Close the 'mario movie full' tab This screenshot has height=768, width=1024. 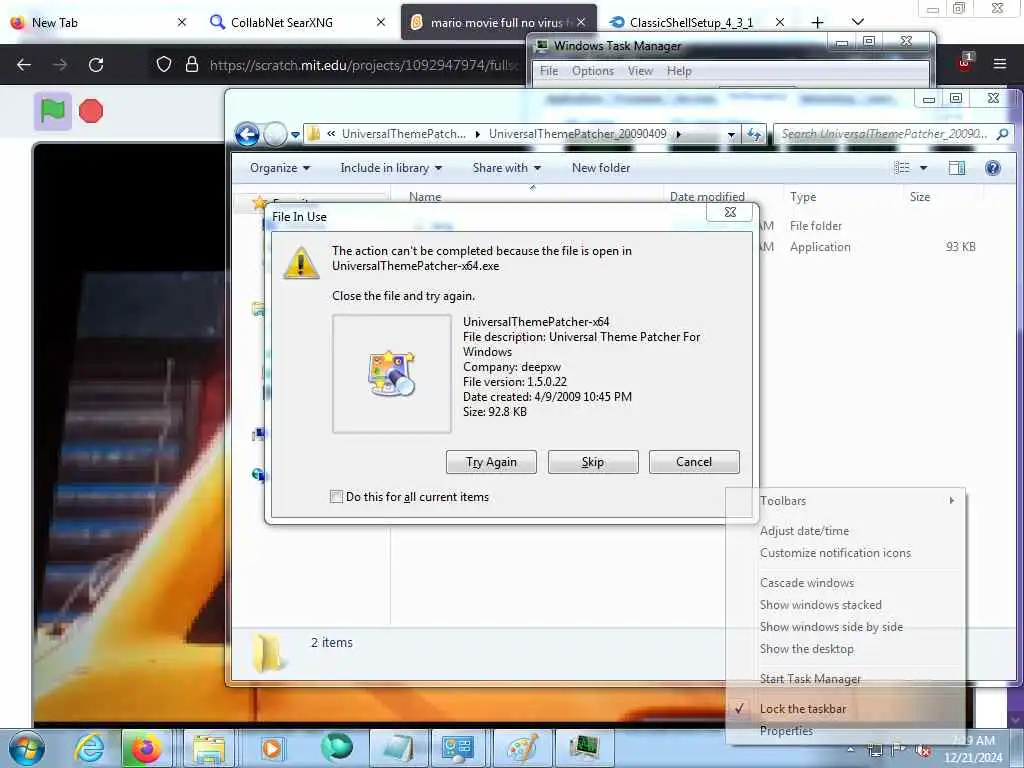[x=581, y=22]
